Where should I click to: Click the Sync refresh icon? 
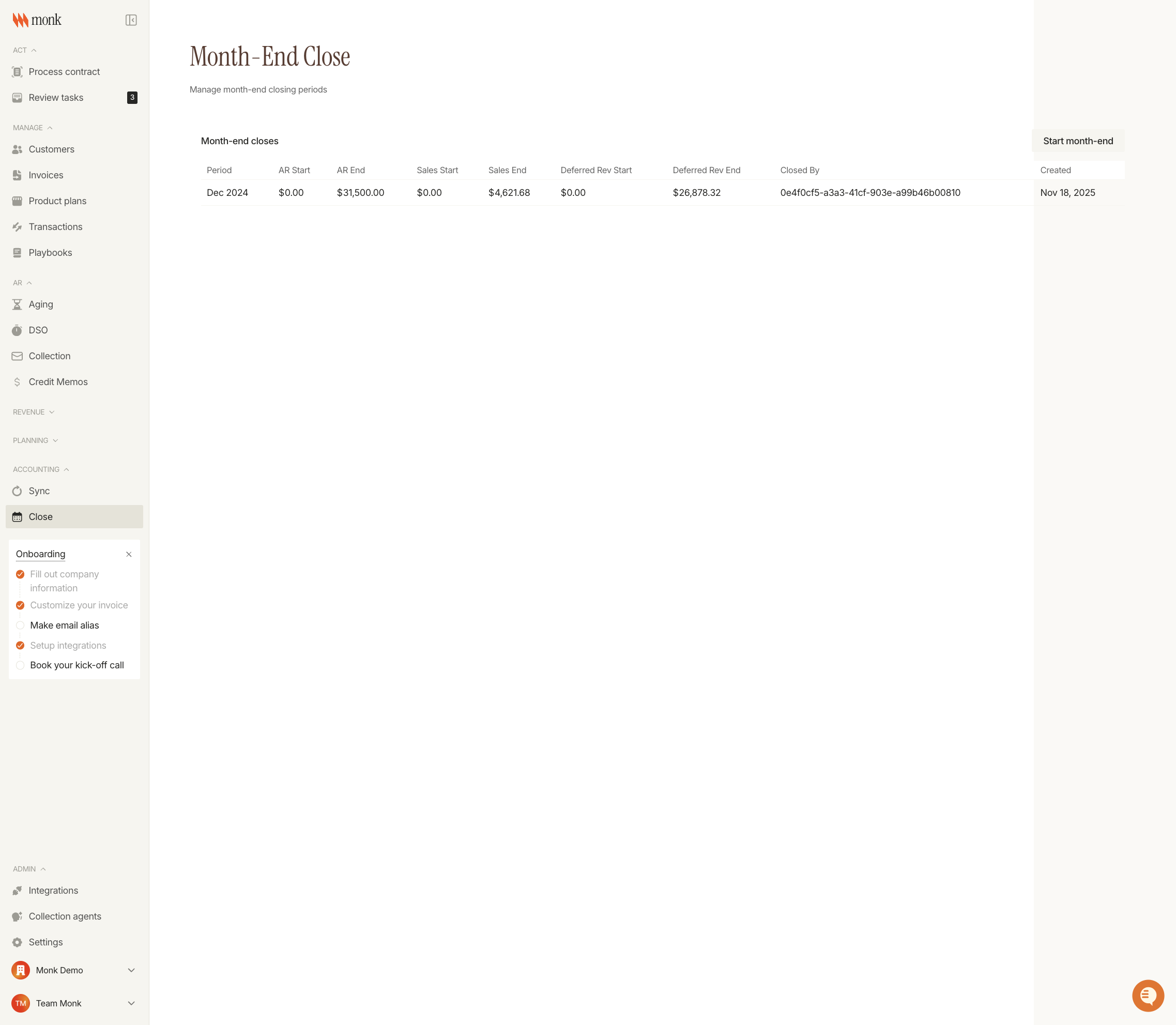(17, 491)
